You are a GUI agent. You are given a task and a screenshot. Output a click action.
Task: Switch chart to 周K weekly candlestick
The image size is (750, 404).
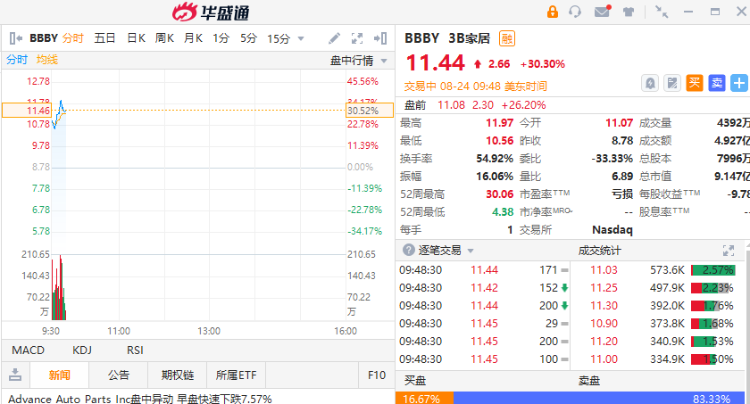click(165, 38)
